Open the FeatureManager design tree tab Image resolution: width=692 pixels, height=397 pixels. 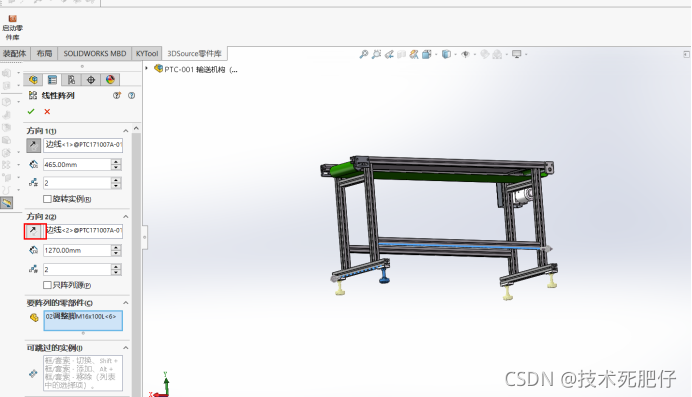click(x=33, y=79)
